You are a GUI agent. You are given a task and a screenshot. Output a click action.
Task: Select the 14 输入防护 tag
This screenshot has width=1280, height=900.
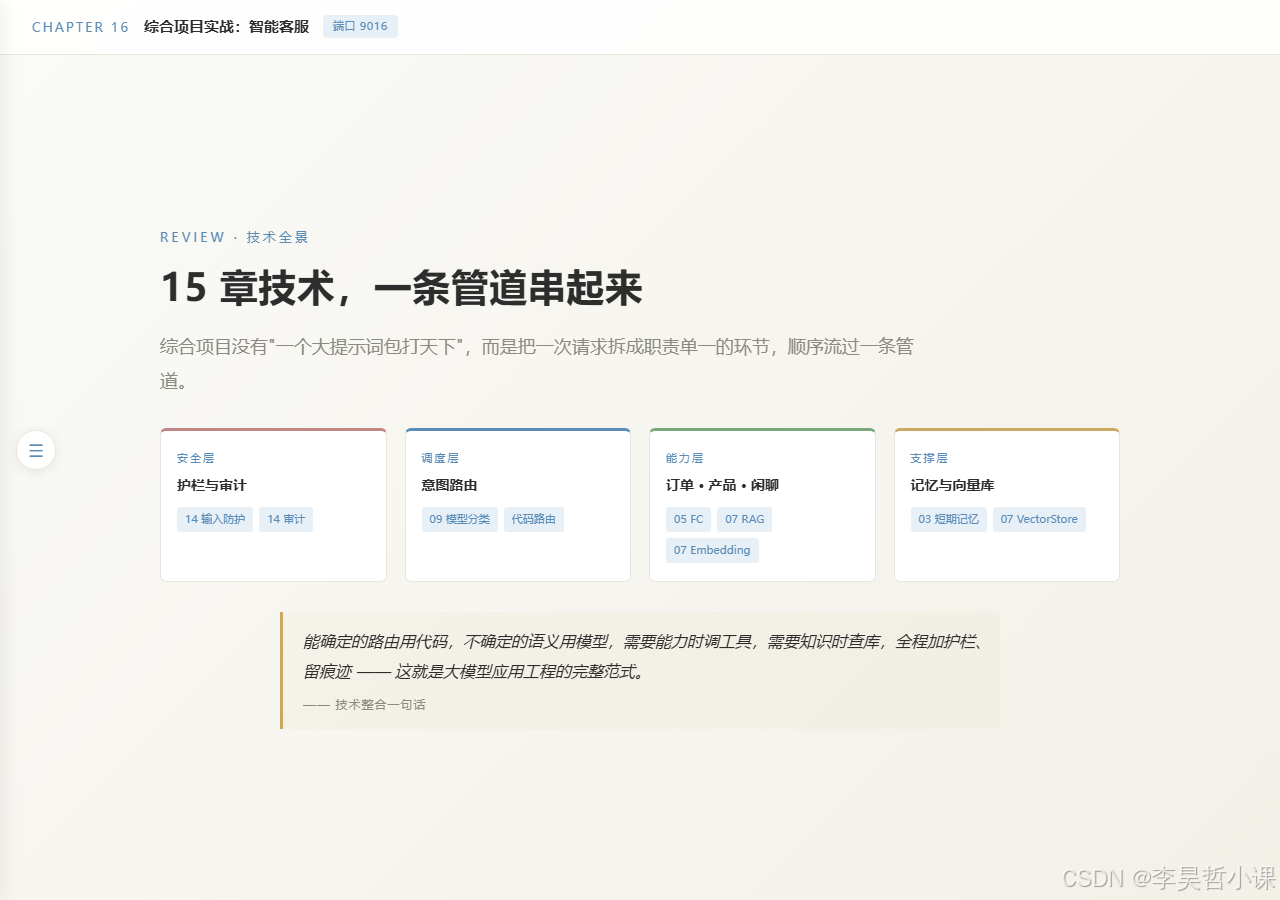point(215,519)
